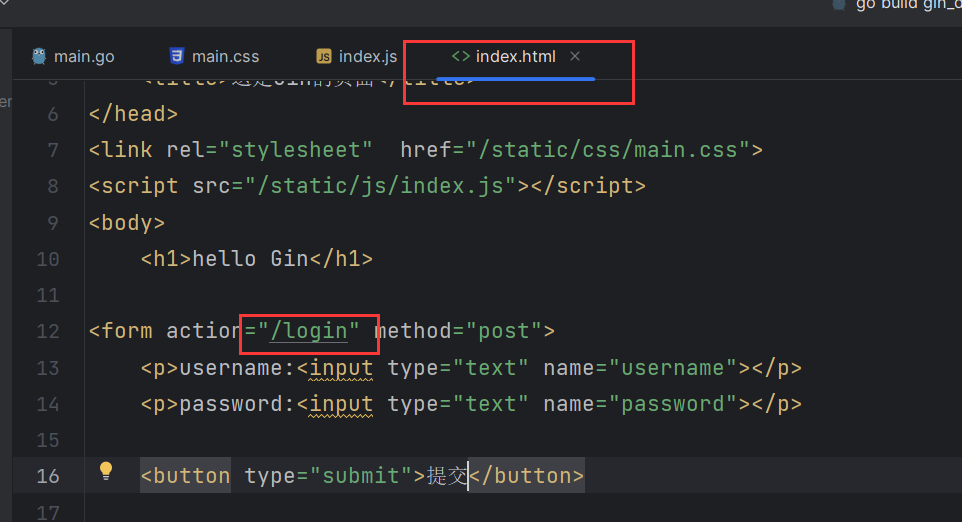Click line number 12 in the gutter
The image size is (962, 522).
coord(48,331)
